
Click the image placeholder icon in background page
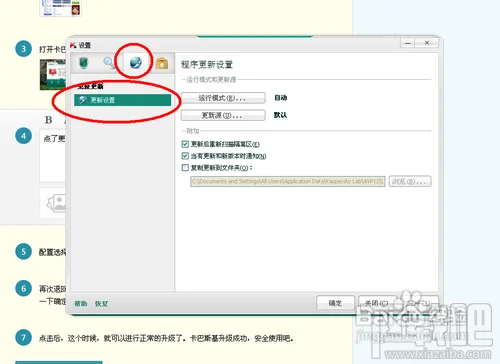tap(56, 203)
